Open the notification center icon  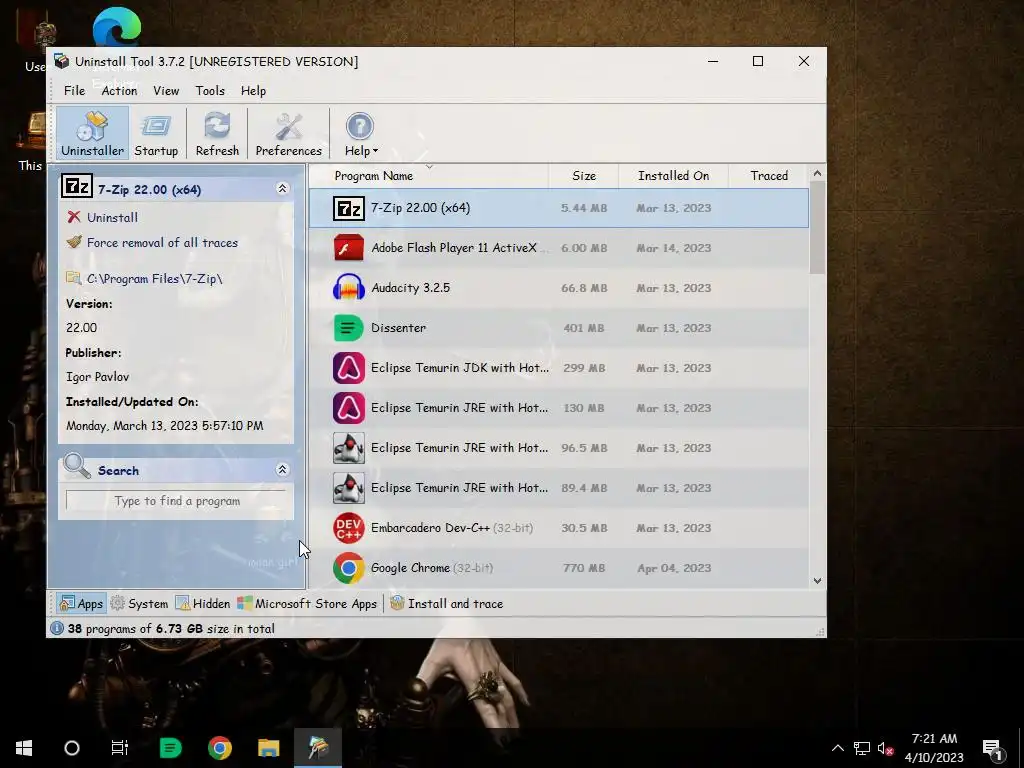992,748
